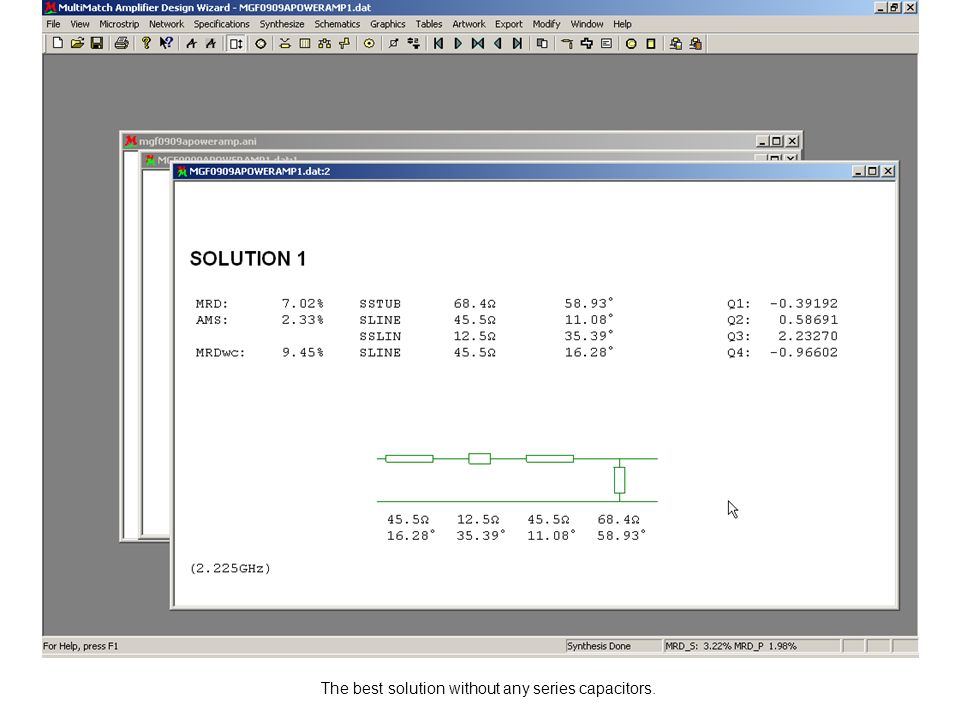This screenshot has height=720, width=960.
Task: Click the SSLIN element label
Action: (x=380, y=336)
